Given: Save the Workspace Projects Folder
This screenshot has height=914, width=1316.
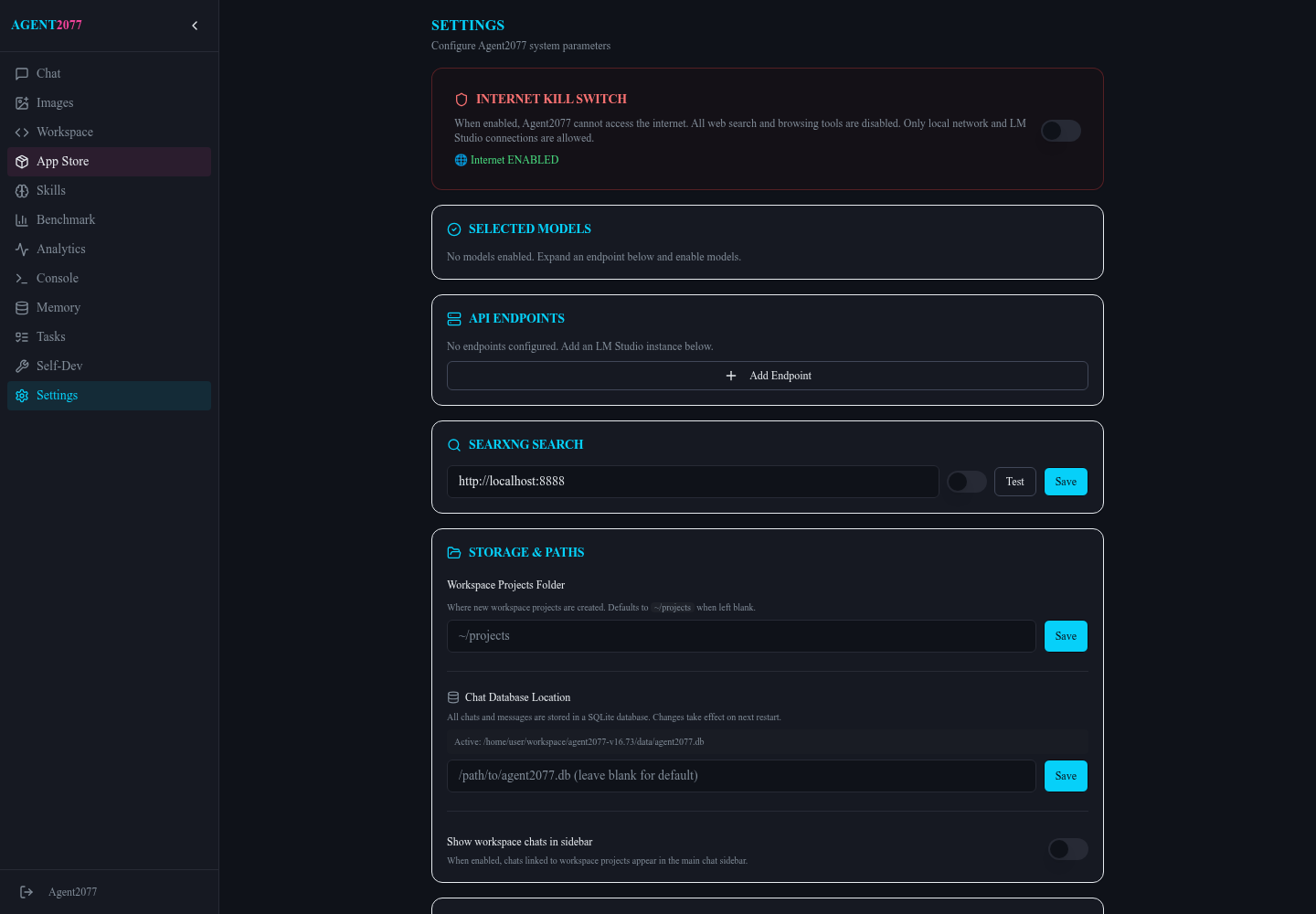Looking at the screenshot, I should coord(1066,636).
